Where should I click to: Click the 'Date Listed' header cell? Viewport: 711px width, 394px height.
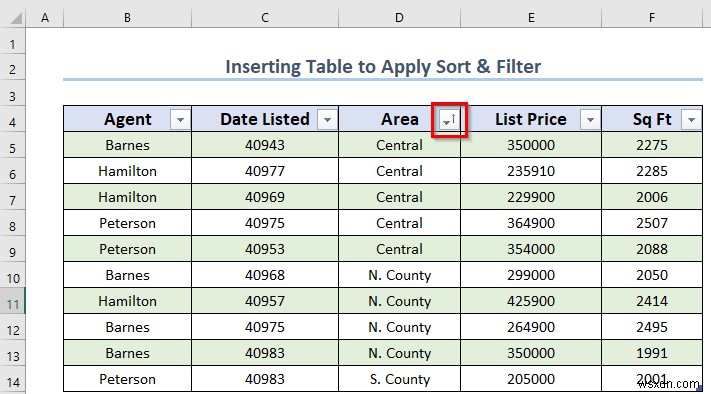tap(265, 119)
